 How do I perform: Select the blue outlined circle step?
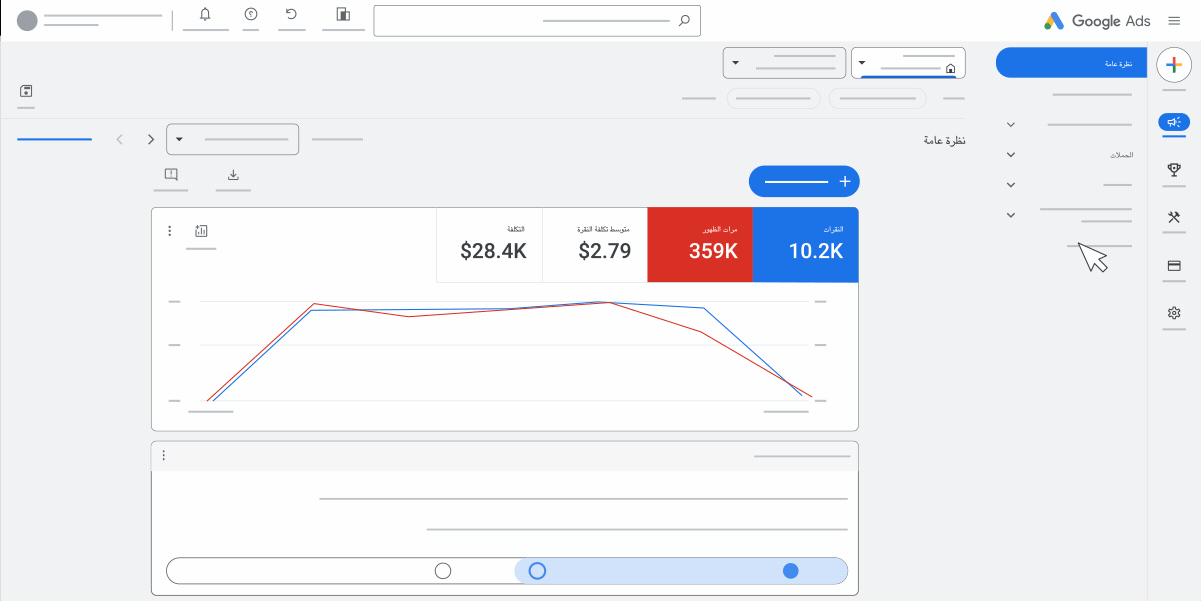537,571
